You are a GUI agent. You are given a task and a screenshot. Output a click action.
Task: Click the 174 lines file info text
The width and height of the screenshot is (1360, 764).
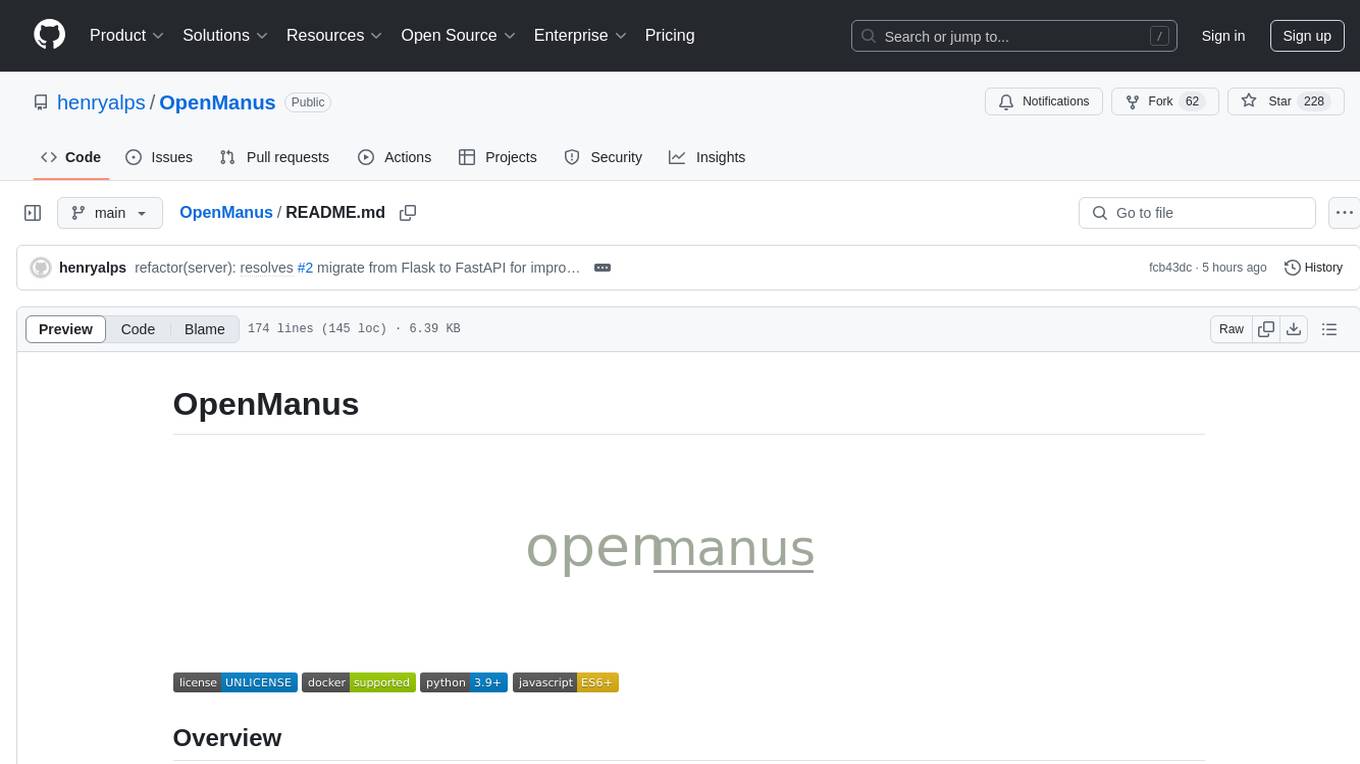(x=354, y=329)
